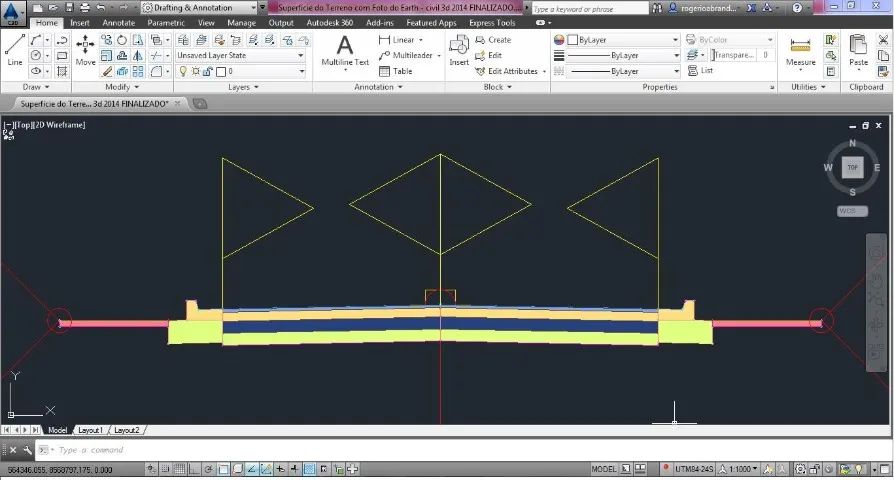Image resolution: width=894 pixels, height=480 pixels.
Task: Expand the Annotation panel
Action: coord(379,87)
